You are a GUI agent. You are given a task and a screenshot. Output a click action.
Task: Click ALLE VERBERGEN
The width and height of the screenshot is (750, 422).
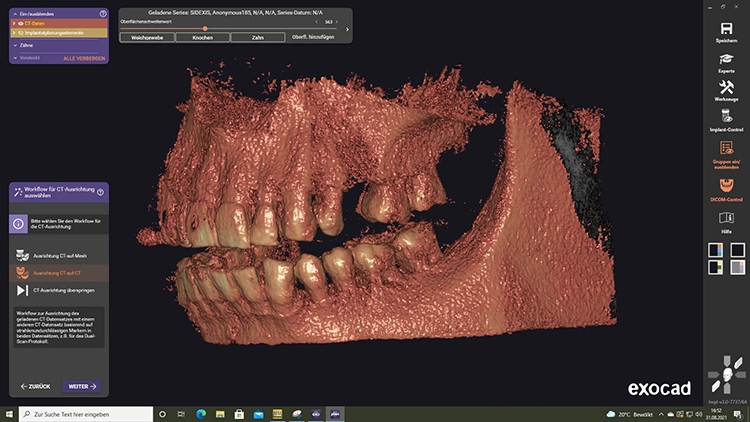[84, 58]
